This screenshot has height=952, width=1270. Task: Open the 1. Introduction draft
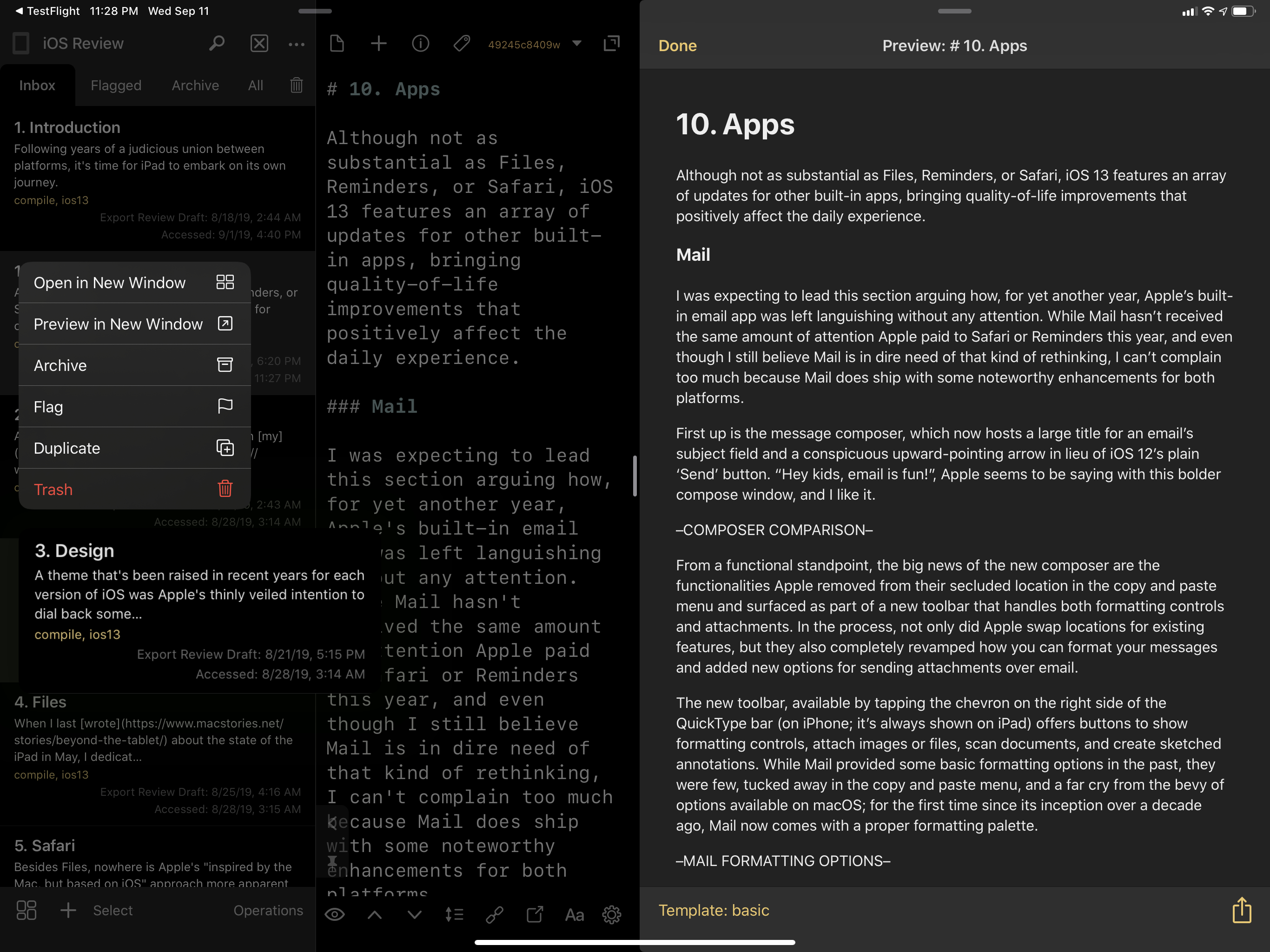157,179
